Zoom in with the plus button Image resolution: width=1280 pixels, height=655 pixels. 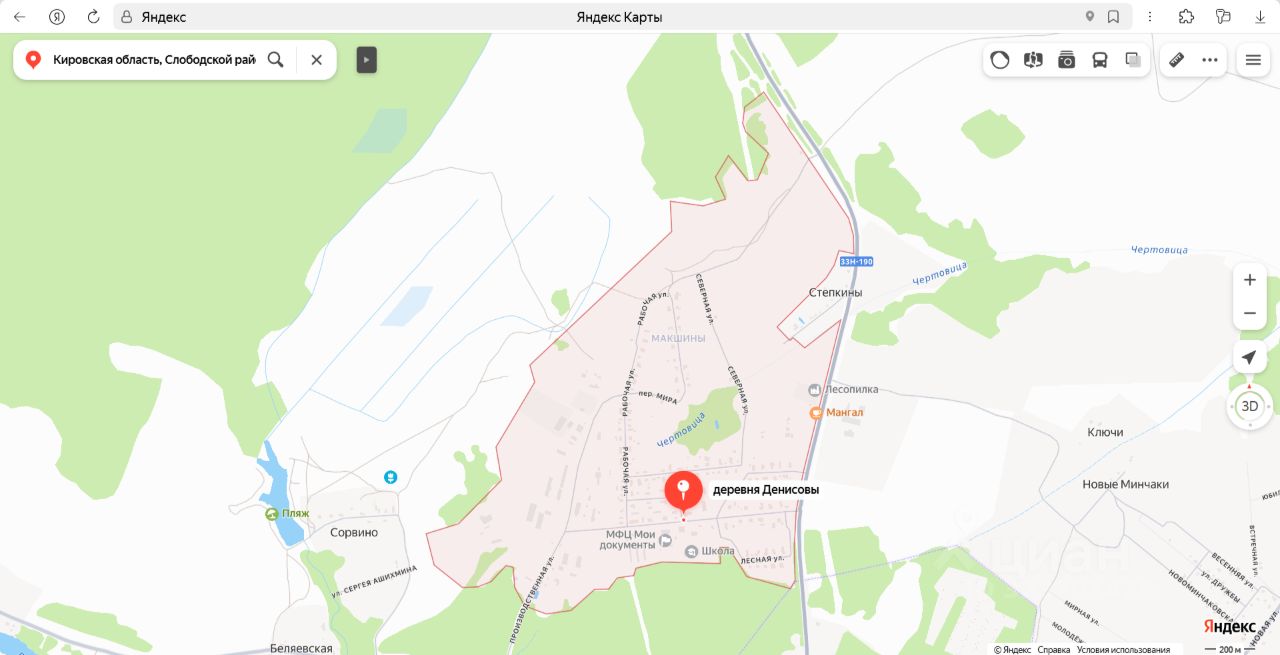pyautogui.click(x=1250, y=280)
